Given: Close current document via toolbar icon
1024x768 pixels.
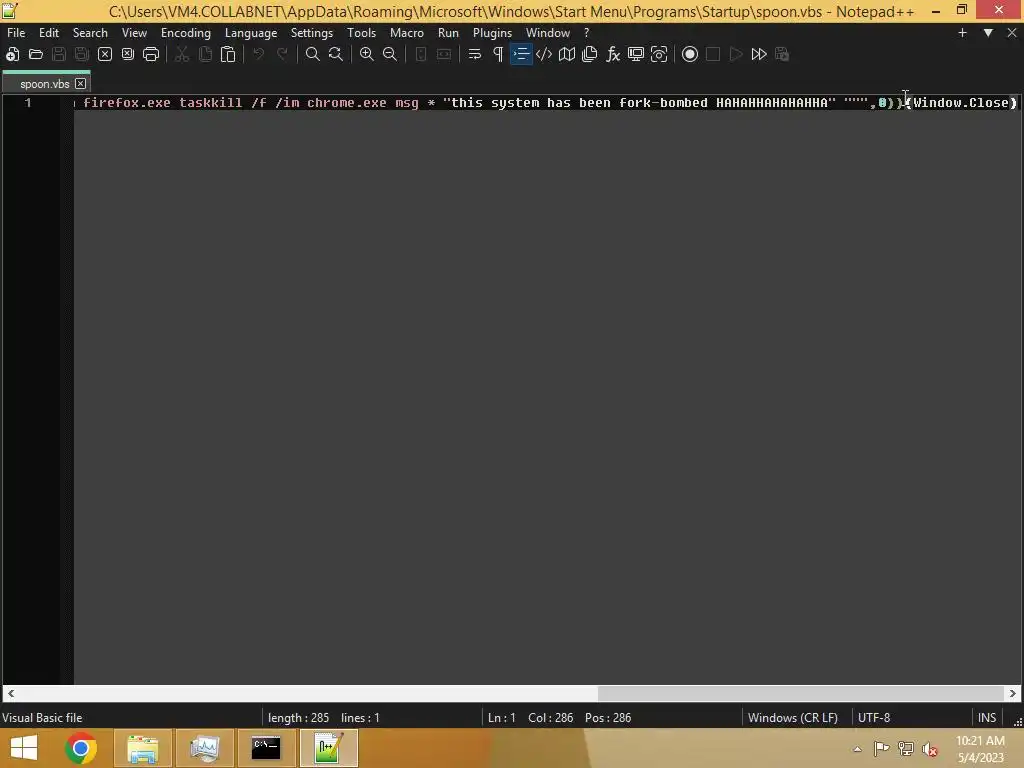Looking at the screenshot, I should point(104,54).
